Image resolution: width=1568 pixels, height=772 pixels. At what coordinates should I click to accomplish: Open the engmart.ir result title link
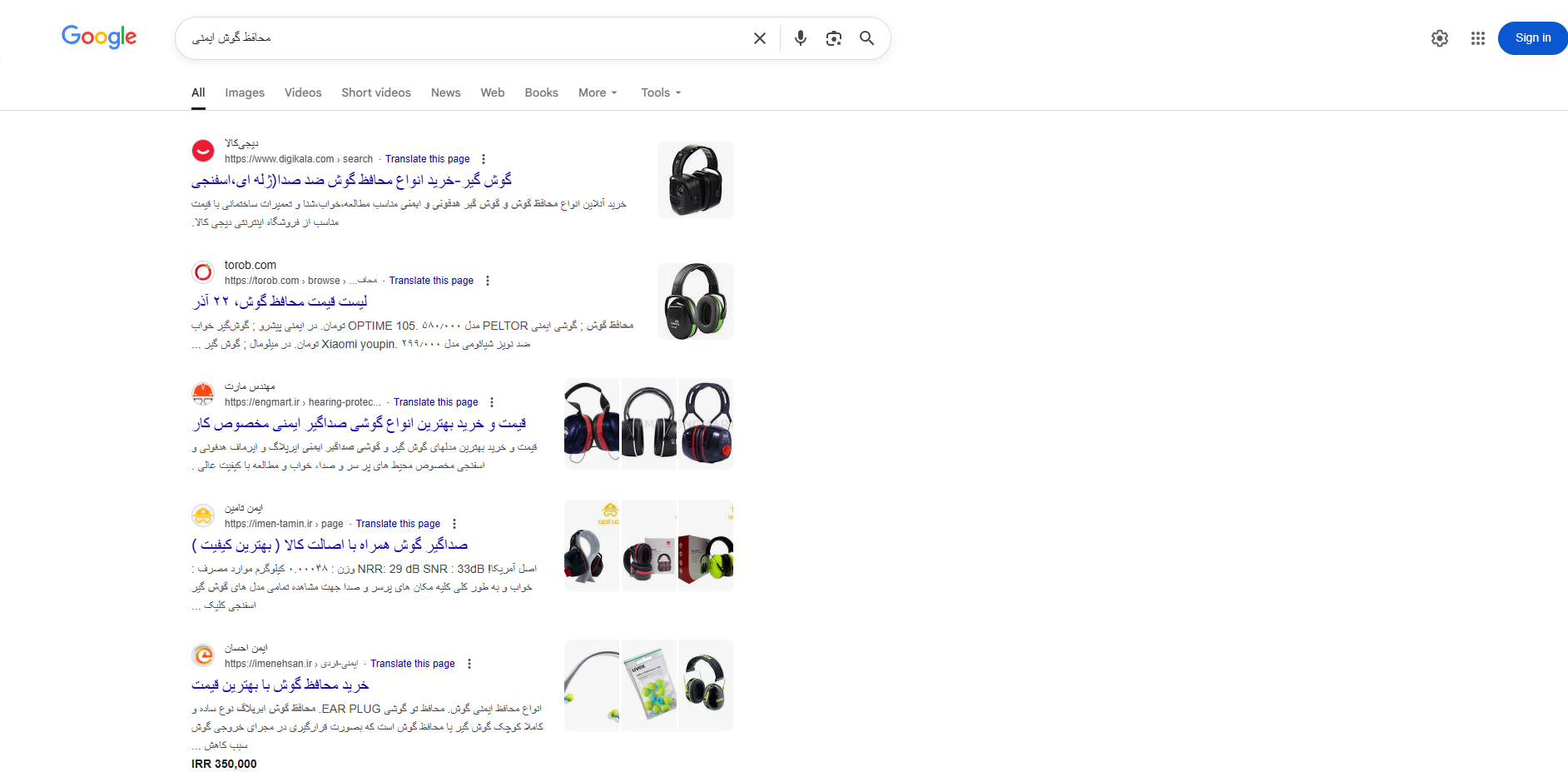click(359, 423)
